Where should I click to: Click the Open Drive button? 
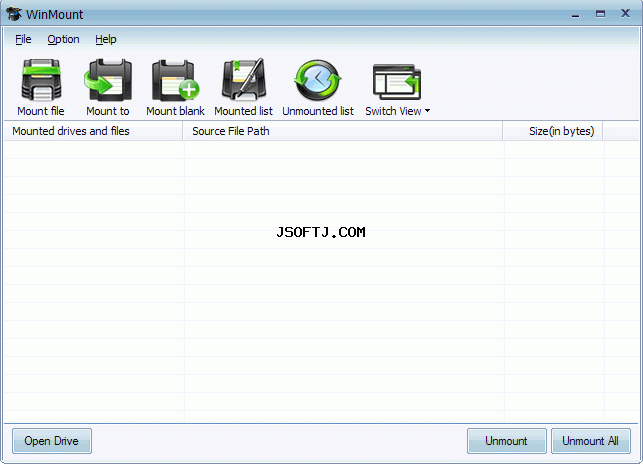point(52,441)
